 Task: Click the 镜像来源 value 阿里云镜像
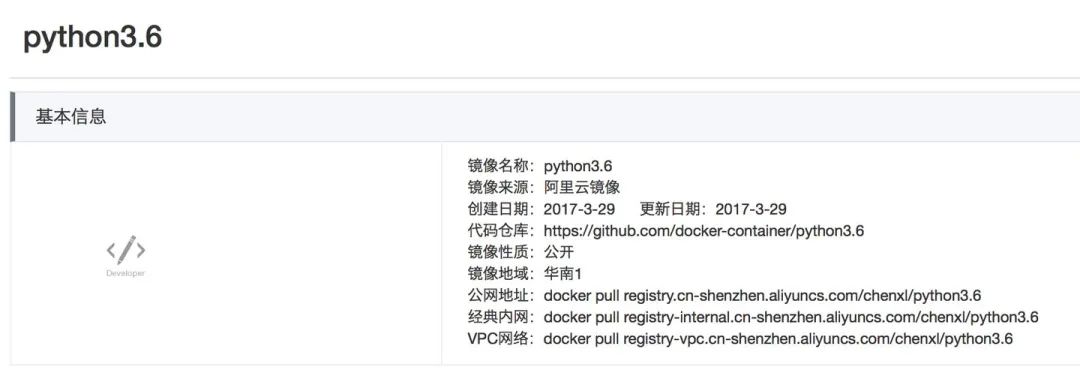(x=581, y=187)
